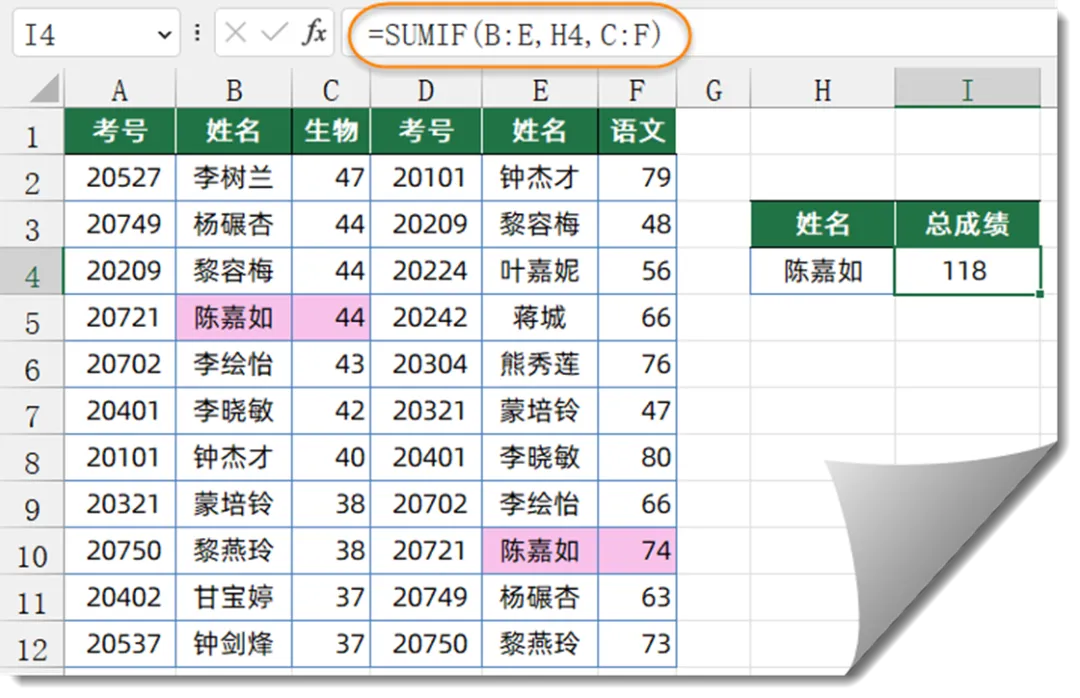Viewport: 1080px width, 698px height.
Task: Click the Name Box displaying I4
Action: pyautogui.click(x=80, y=33)
